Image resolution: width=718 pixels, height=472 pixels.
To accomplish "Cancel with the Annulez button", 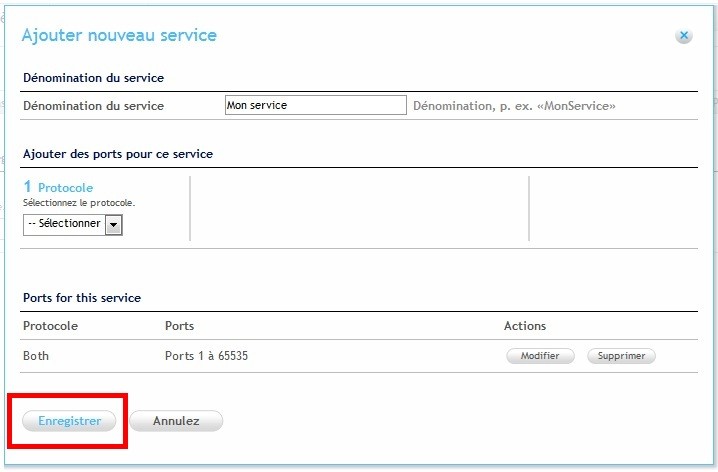I will click(176, 421).
